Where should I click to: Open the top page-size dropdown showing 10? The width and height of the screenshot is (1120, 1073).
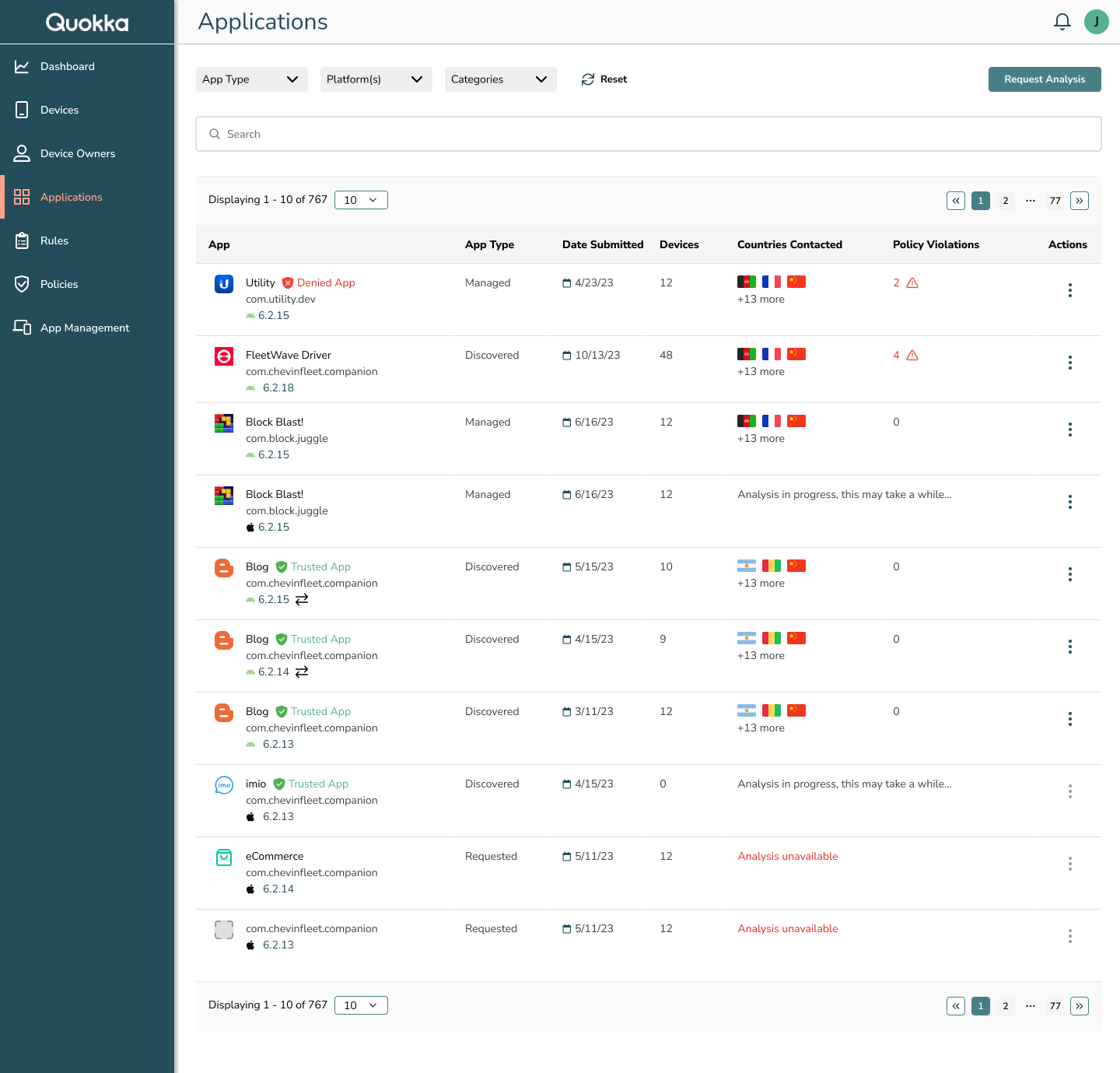coord(361,200)
